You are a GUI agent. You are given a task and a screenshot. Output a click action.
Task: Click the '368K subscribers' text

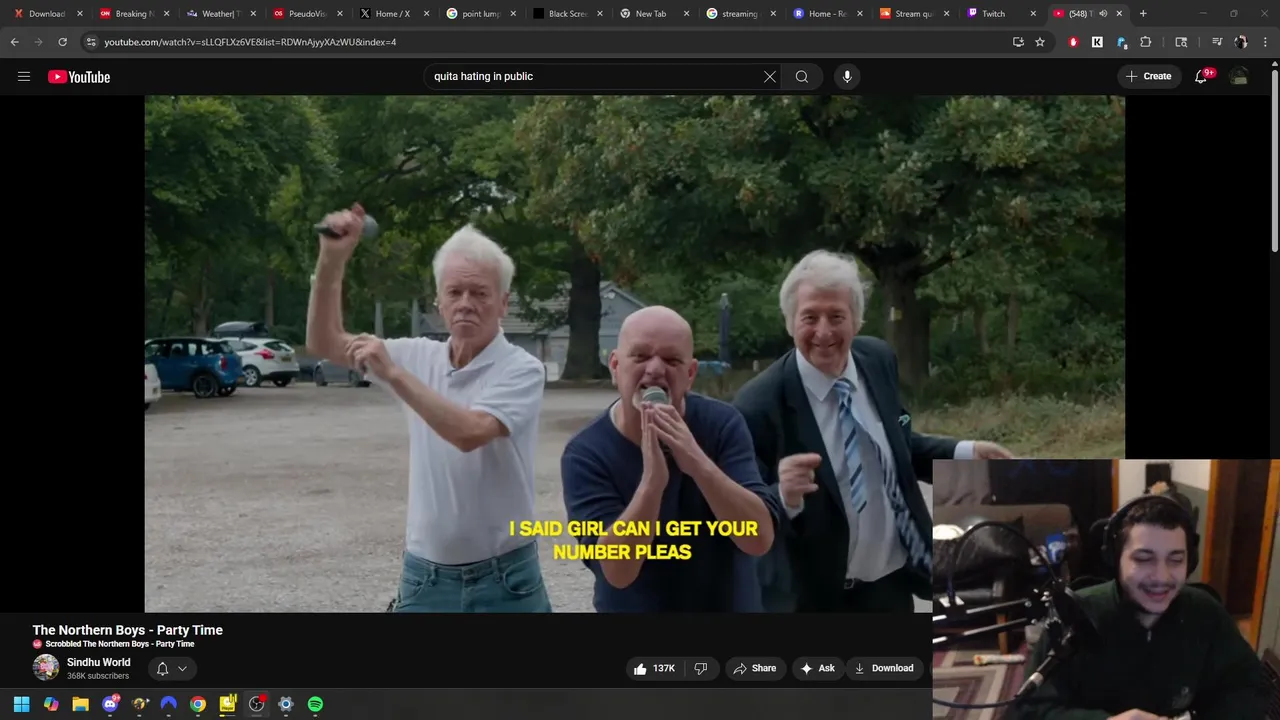[x=98, y=676]
